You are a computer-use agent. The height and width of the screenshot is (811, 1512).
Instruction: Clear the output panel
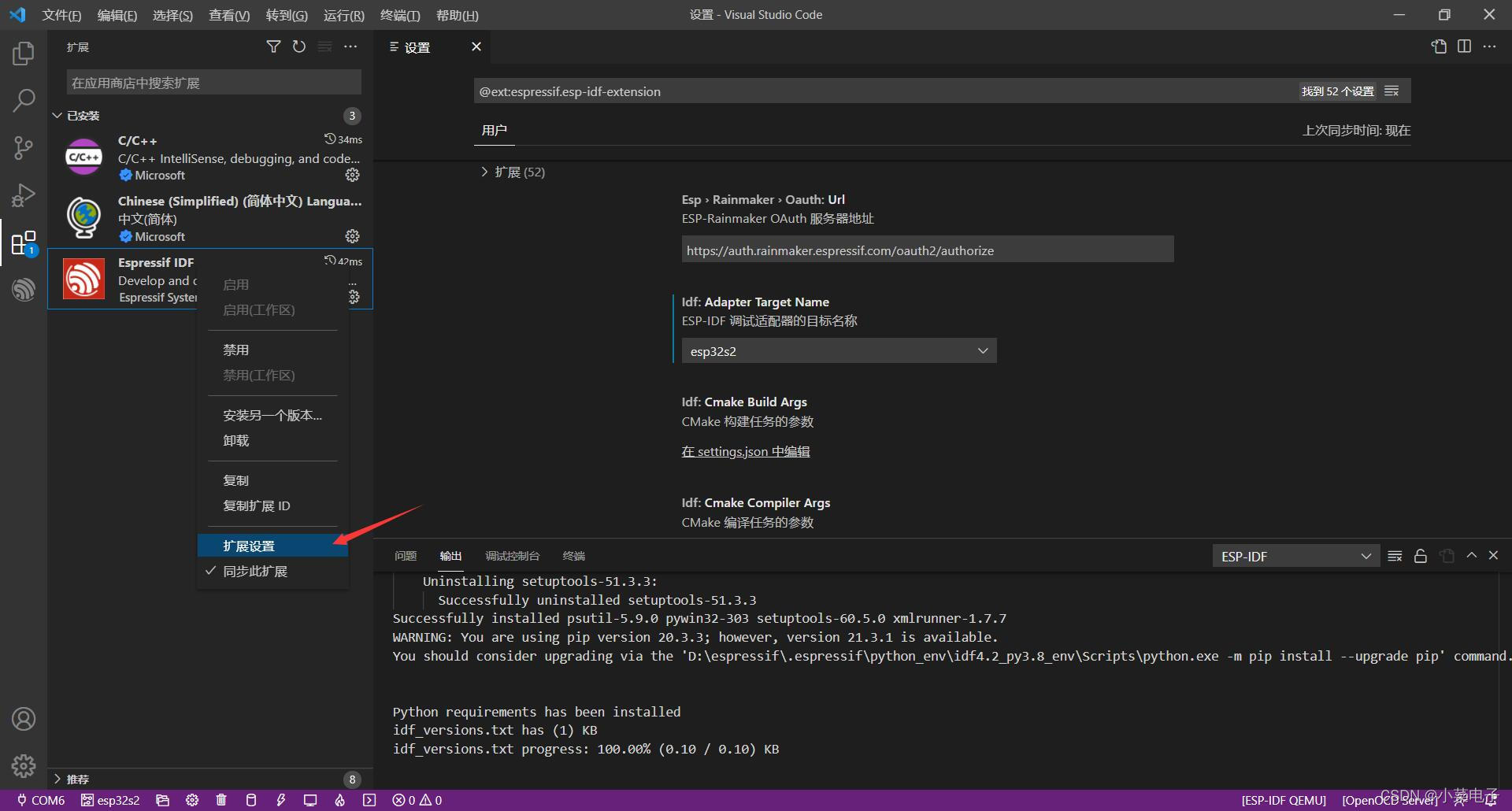1395,556
